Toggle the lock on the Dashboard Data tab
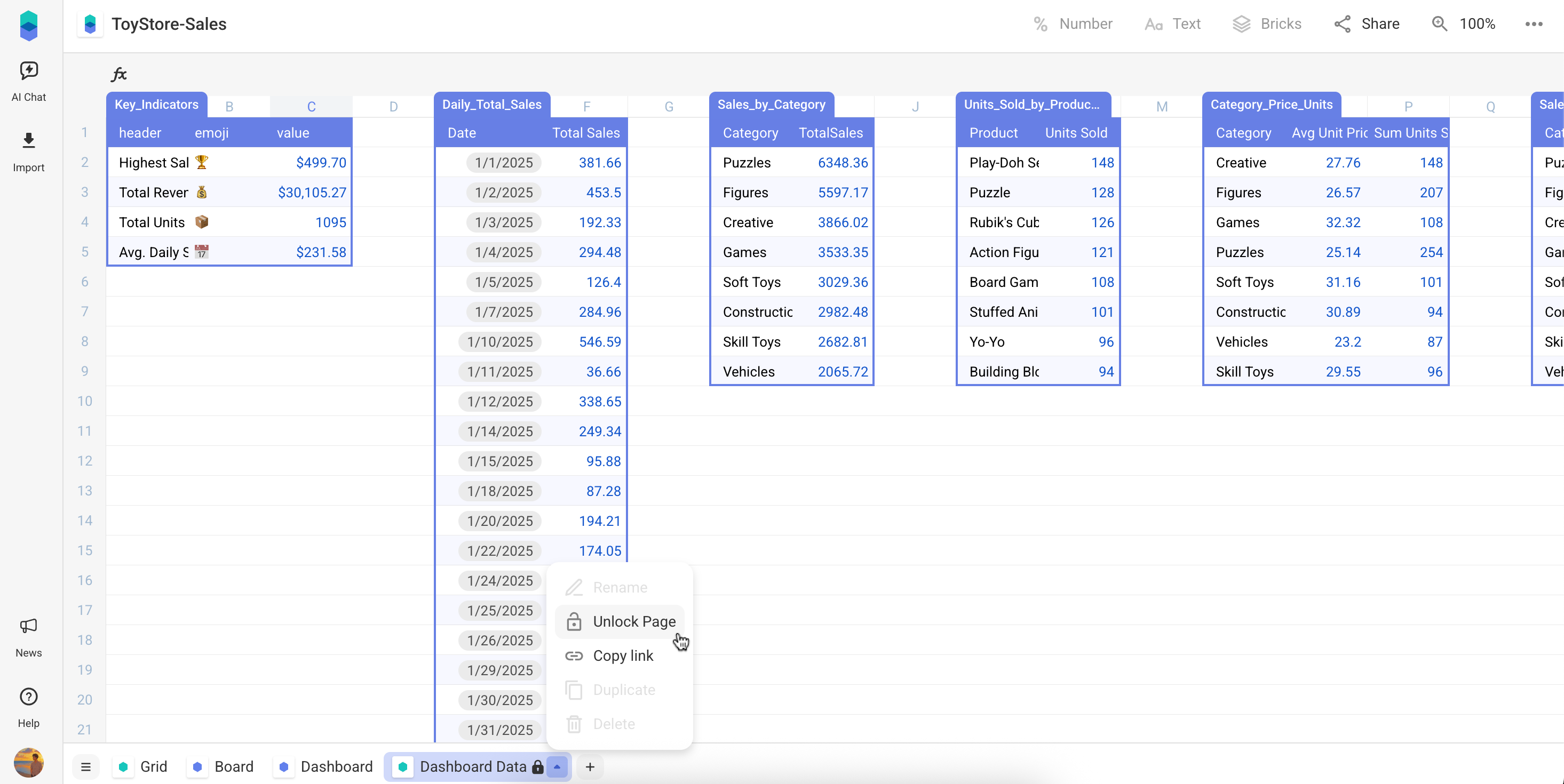1564x784 pixels. click(538, 766)
